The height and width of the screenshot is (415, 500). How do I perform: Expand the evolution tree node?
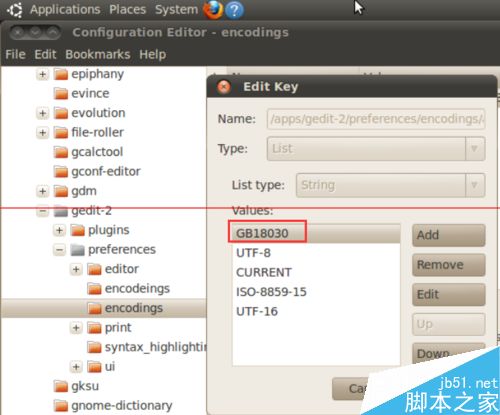click(x=42, y=113)
